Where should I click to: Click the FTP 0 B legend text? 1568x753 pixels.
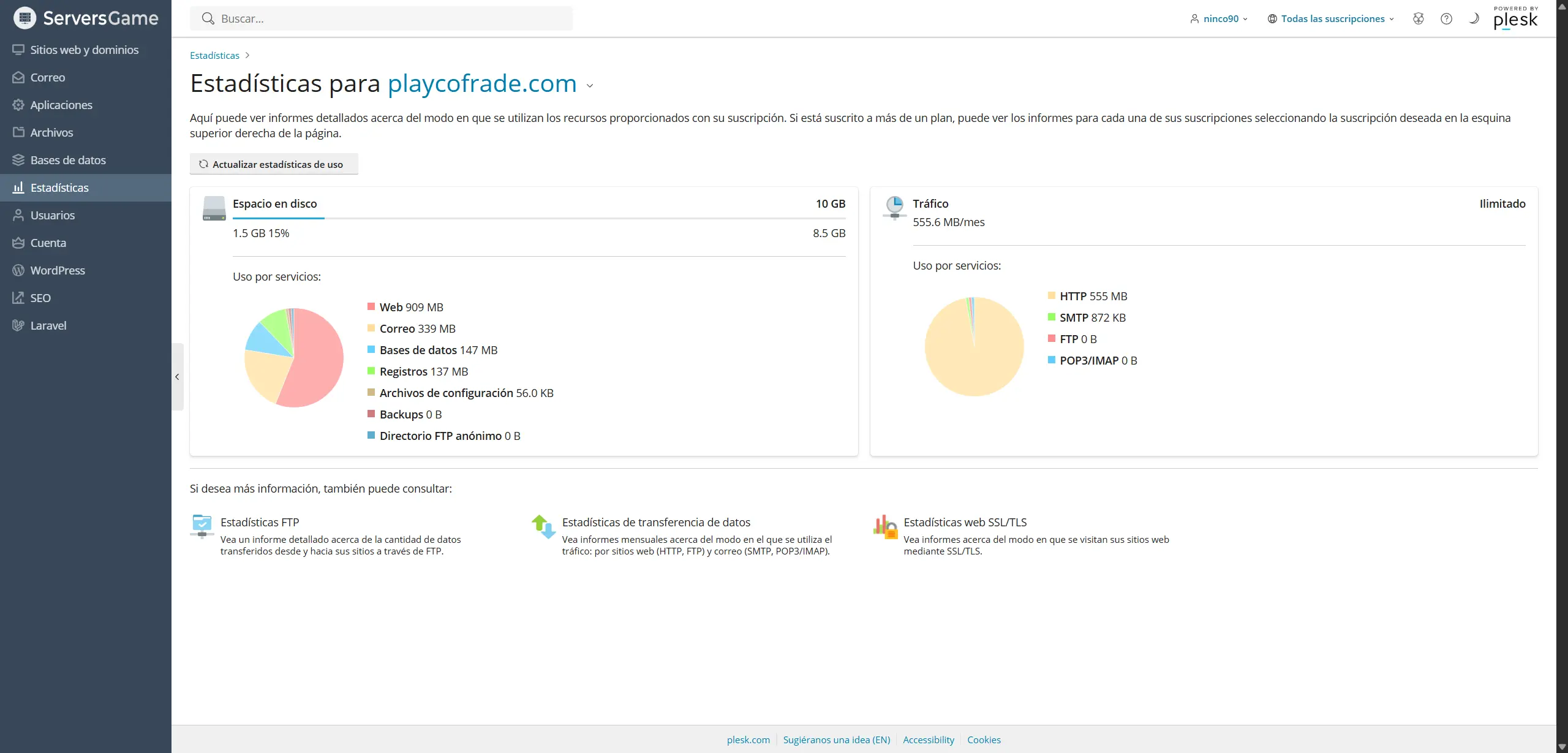(x=1079, y=339)
